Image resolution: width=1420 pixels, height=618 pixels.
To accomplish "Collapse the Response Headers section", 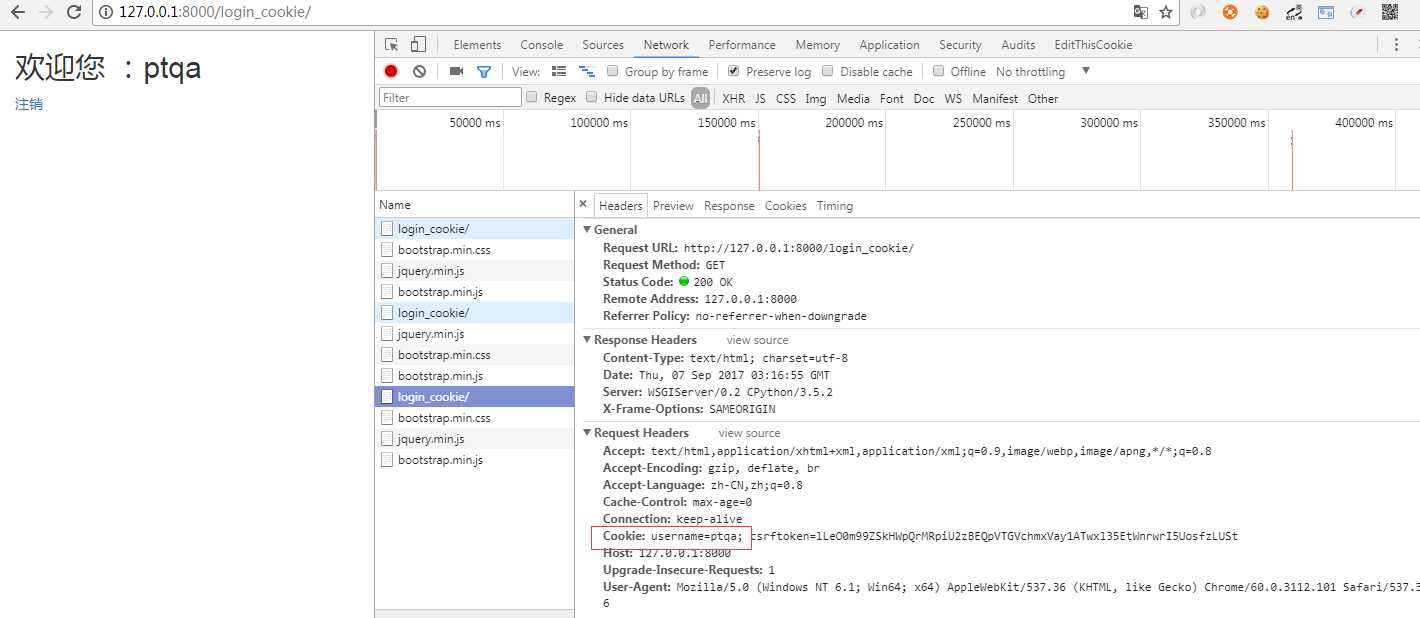I will [588, 340].
